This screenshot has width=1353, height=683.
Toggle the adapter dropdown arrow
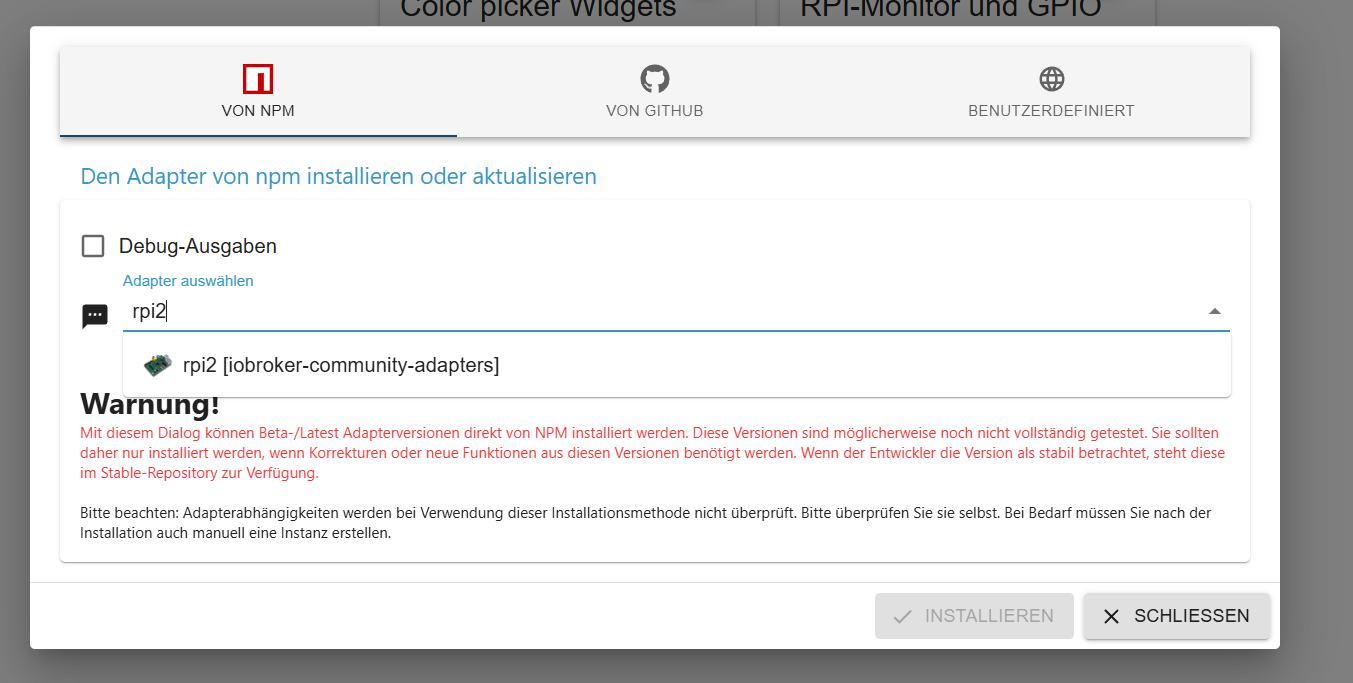point(1215,312)
